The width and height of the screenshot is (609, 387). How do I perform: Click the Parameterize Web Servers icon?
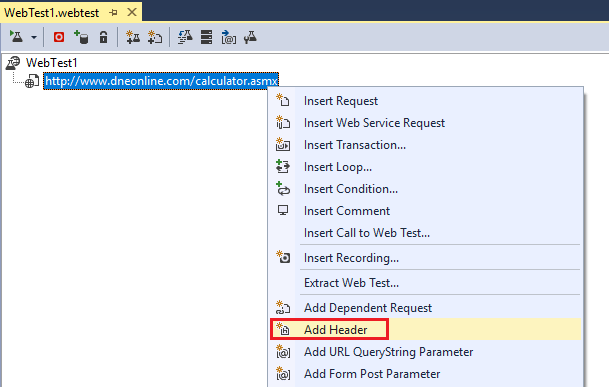coord(206,37)
